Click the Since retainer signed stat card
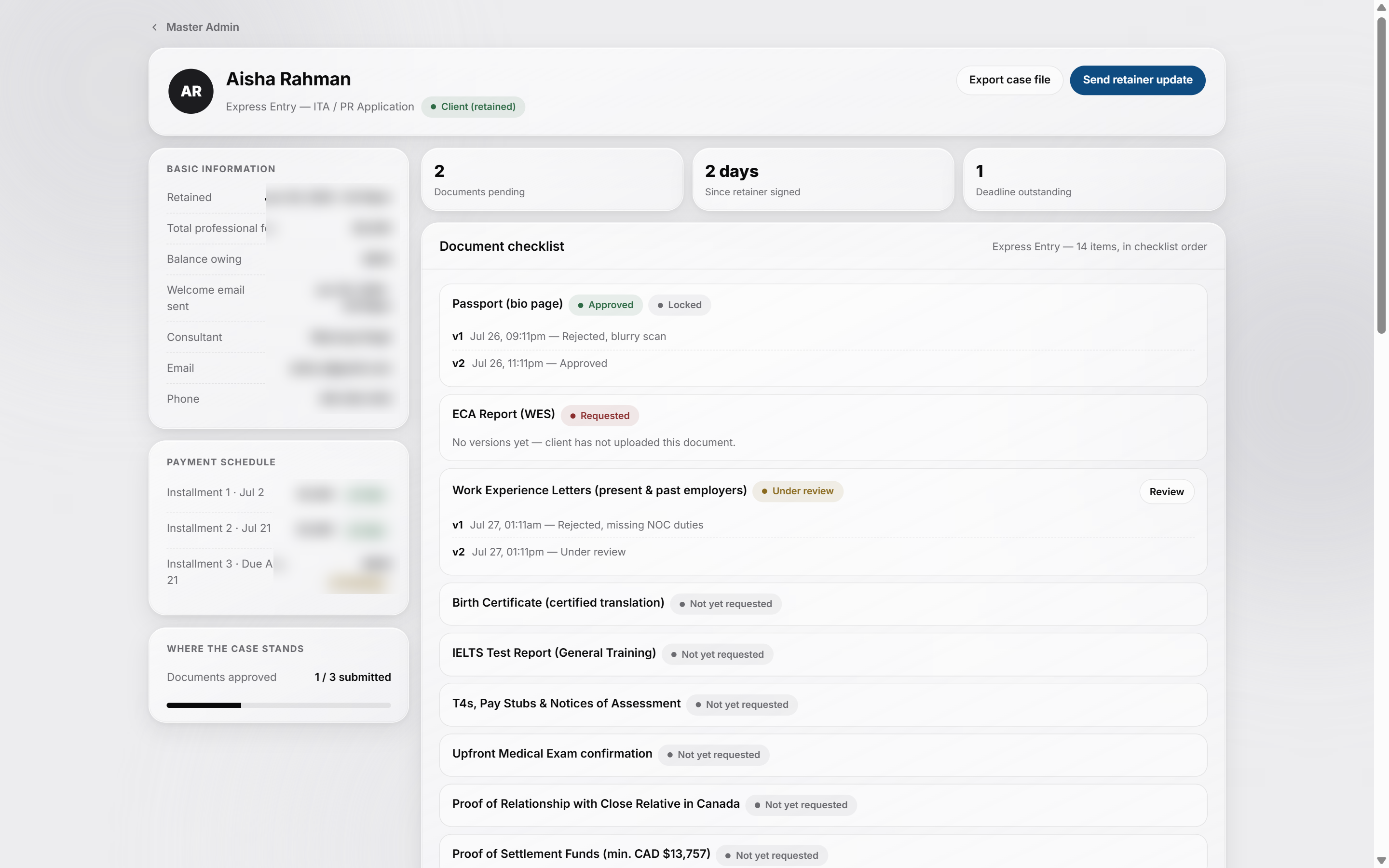The height and width of the screenshot is (868, 1389). (x=822, y=180)
